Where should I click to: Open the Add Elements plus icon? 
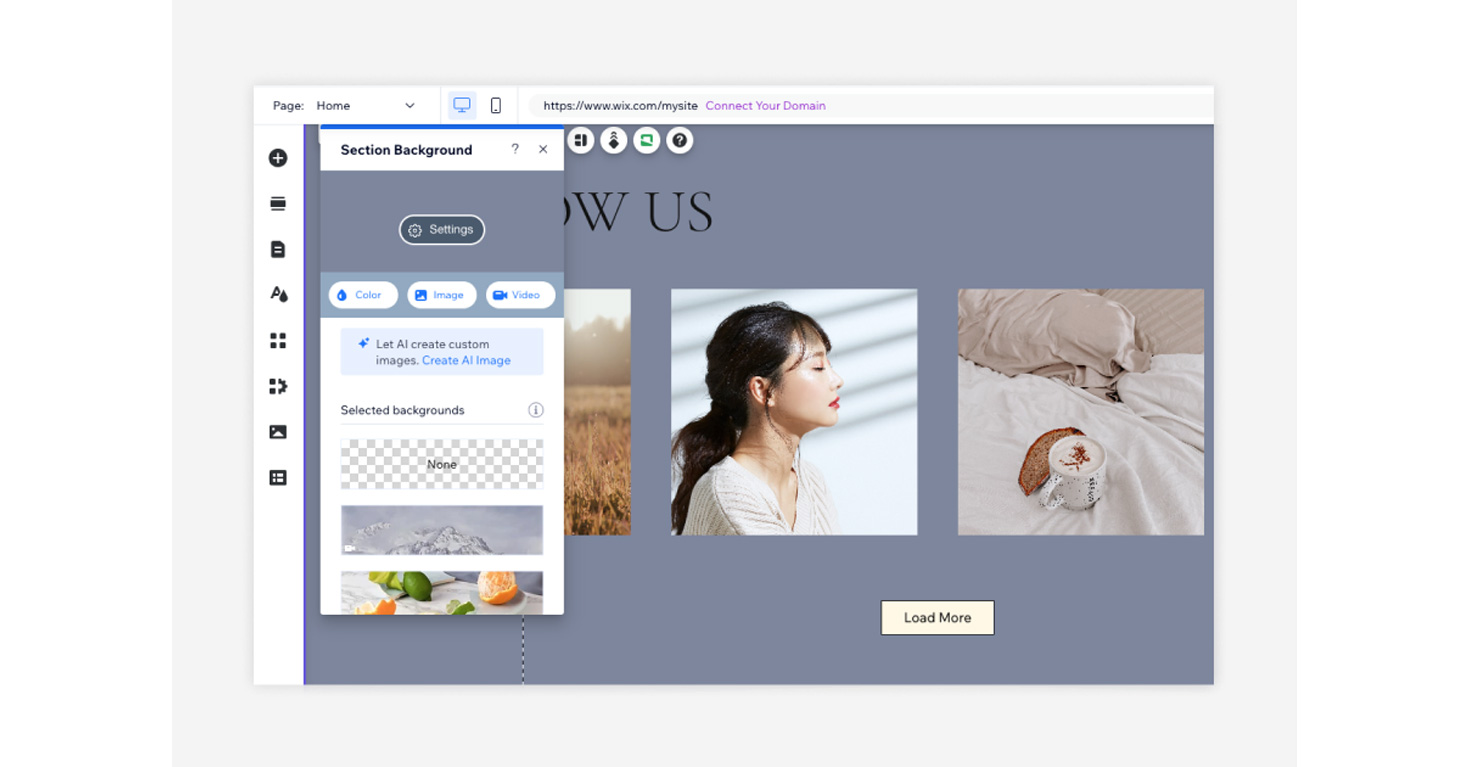coord(278,158)
